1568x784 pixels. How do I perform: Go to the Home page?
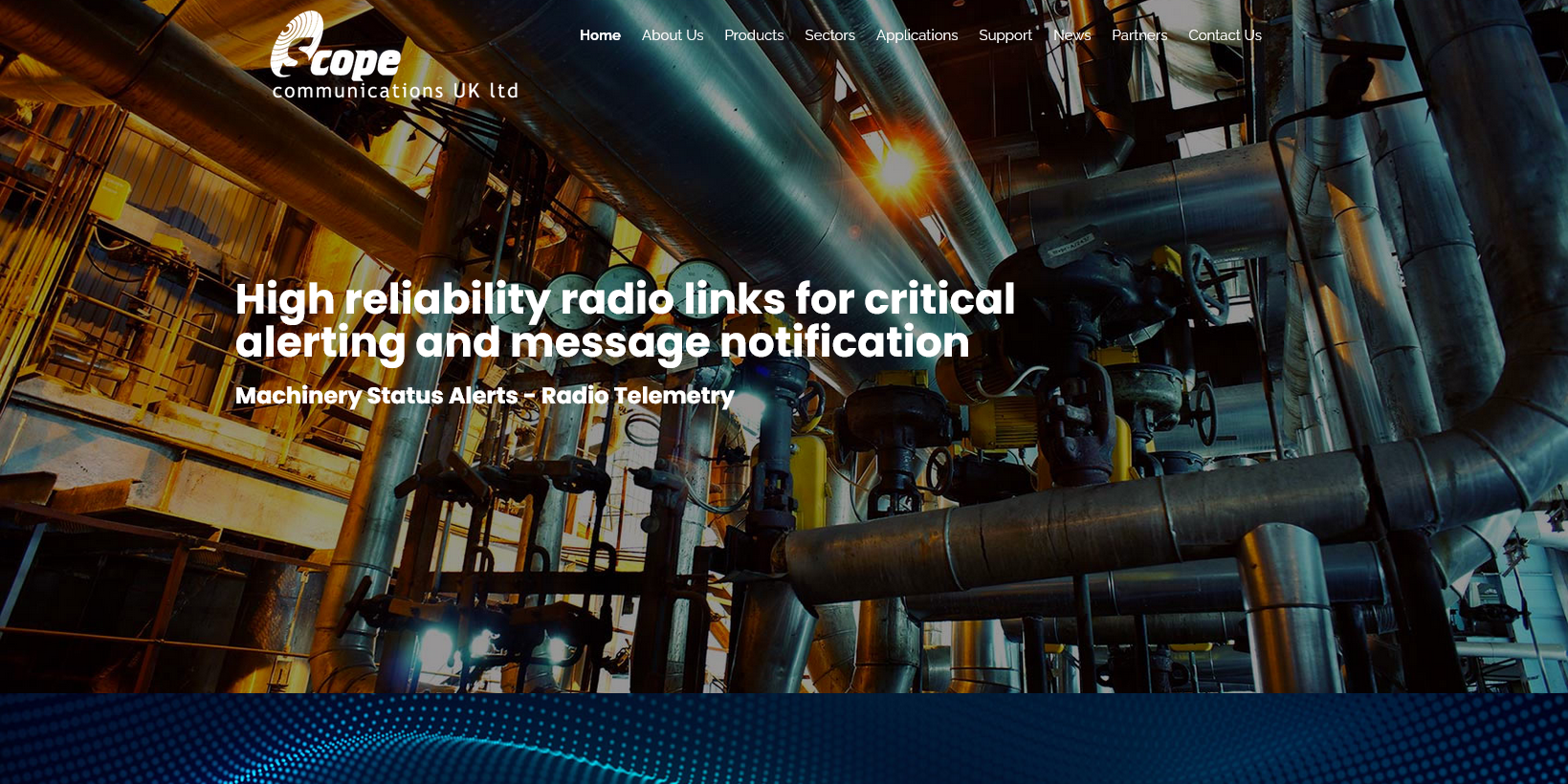600,35
